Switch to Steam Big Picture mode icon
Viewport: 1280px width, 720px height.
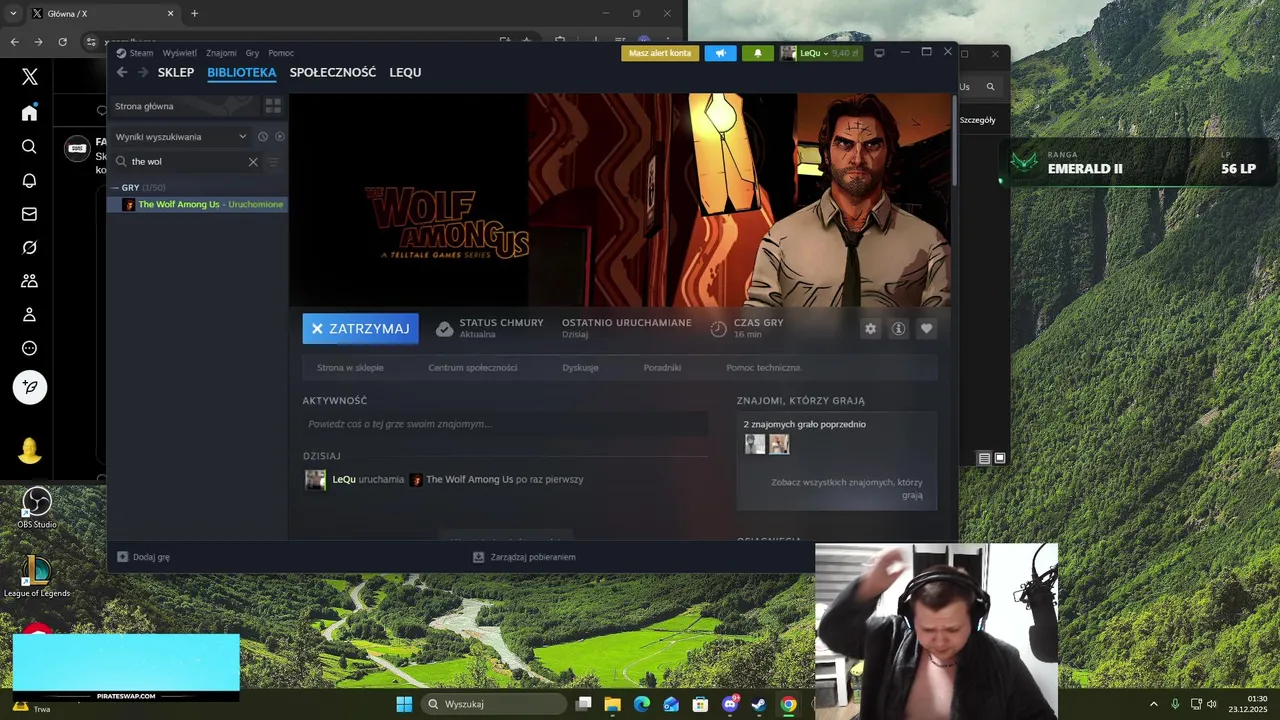pyautogui.click(x=879, y=53)
